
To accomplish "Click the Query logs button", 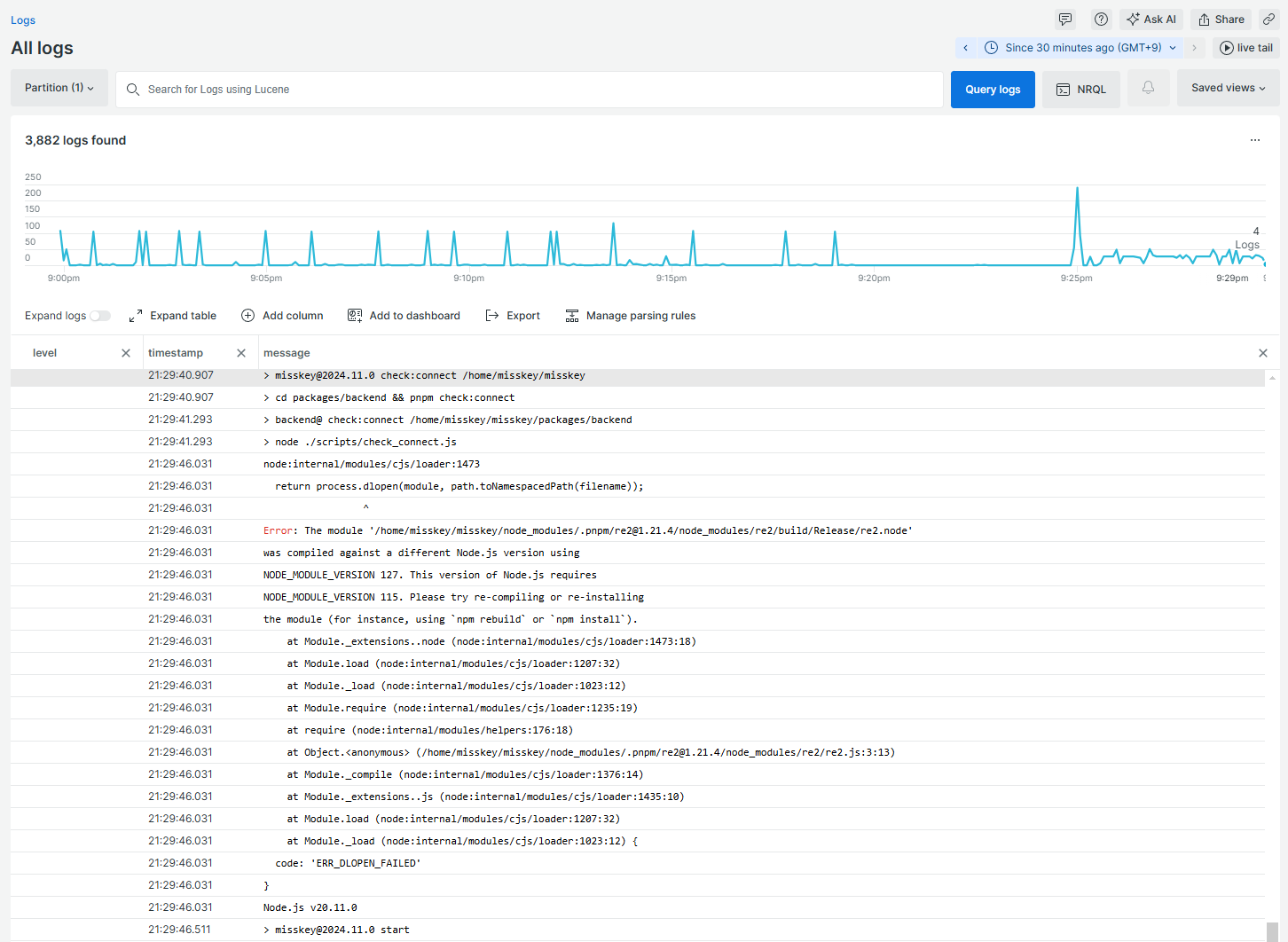I will (992, 89).
